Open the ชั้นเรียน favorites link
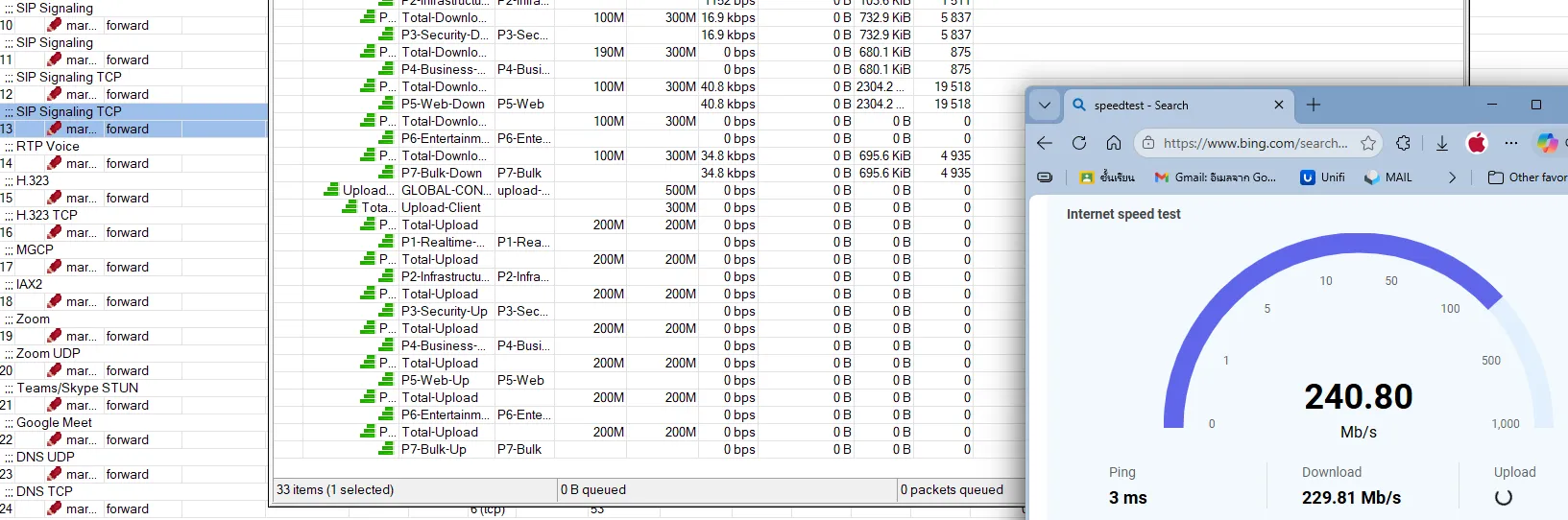Screen dimensions: 1568x520 point(1107,177)
